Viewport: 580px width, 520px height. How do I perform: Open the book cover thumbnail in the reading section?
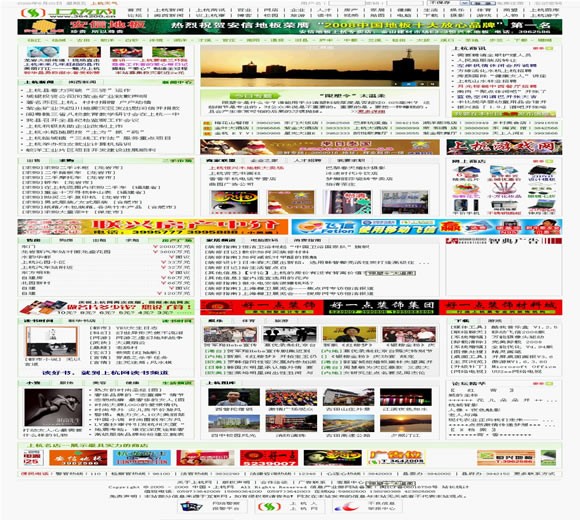(52, 341)
